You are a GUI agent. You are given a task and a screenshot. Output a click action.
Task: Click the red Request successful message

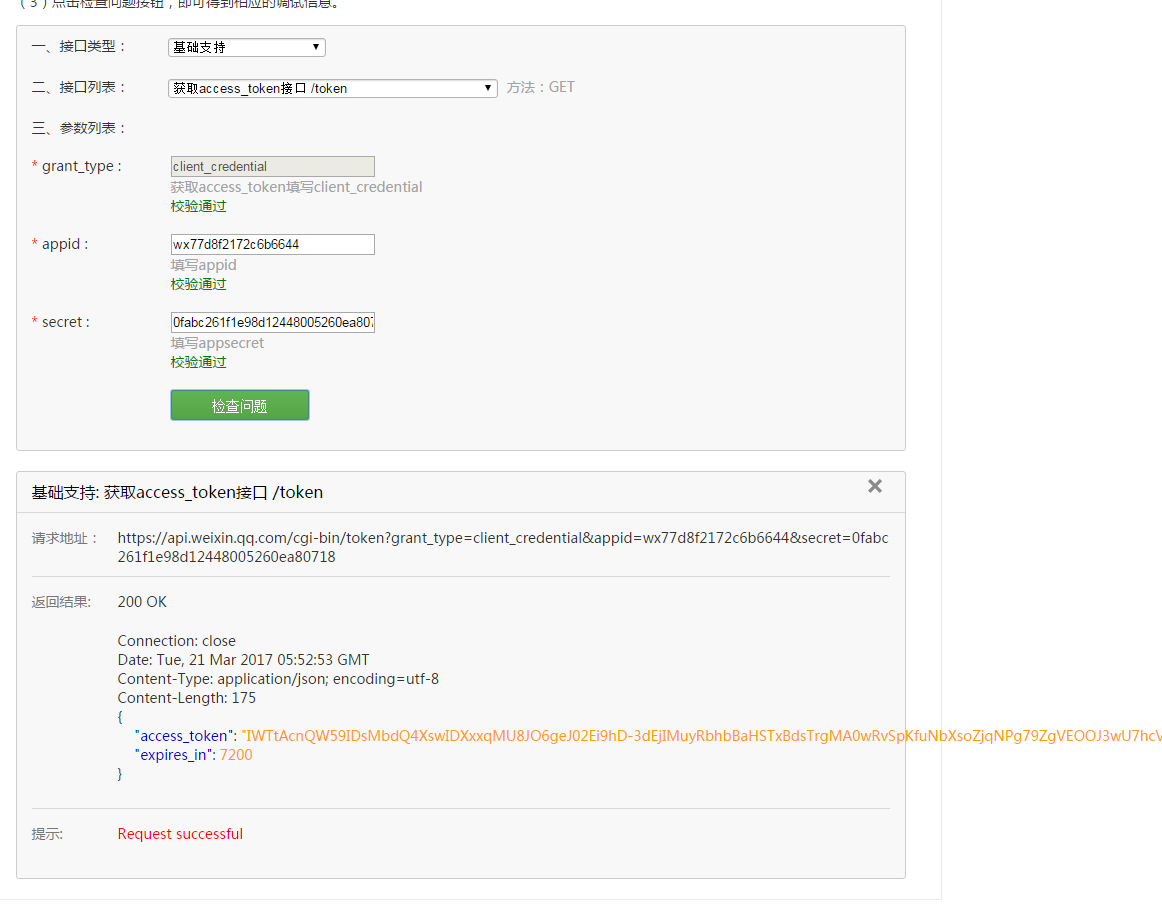pyautogui.click(x=180, y=834)
